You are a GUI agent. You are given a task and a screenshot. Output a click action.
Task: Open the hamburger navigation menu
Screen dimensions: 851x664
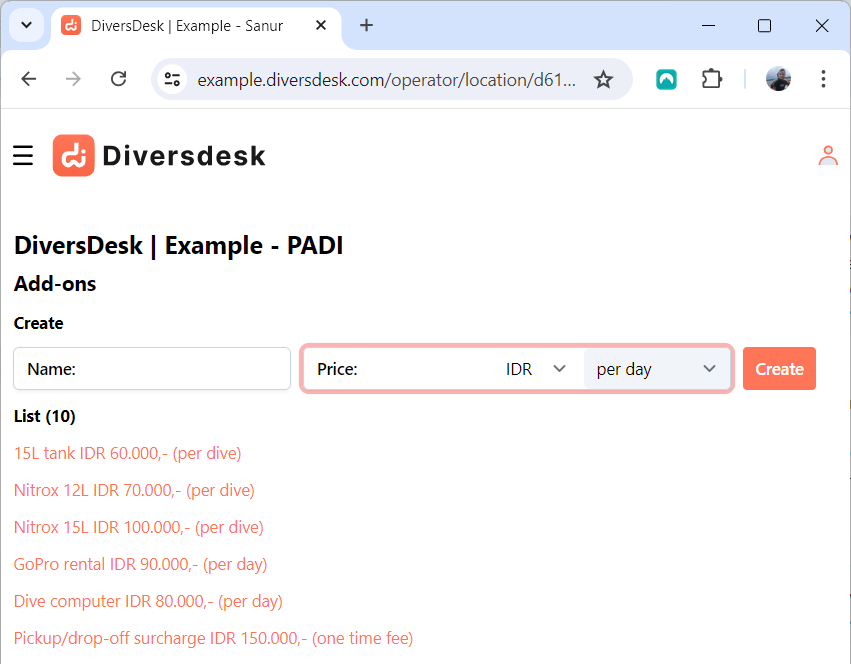tap(23, 155)
